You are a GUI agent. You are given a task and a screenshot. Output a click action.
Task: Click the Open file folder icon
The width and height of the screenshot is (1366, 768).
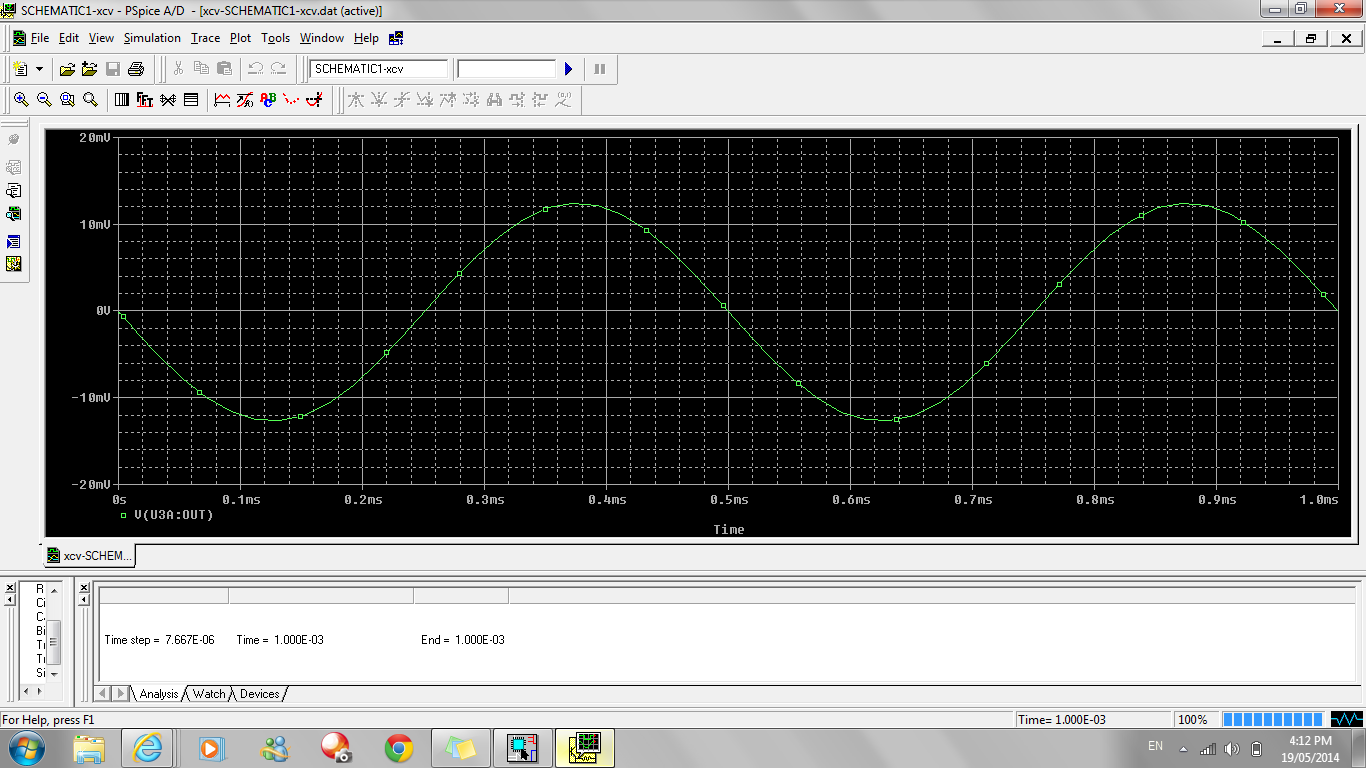[67, 69]
